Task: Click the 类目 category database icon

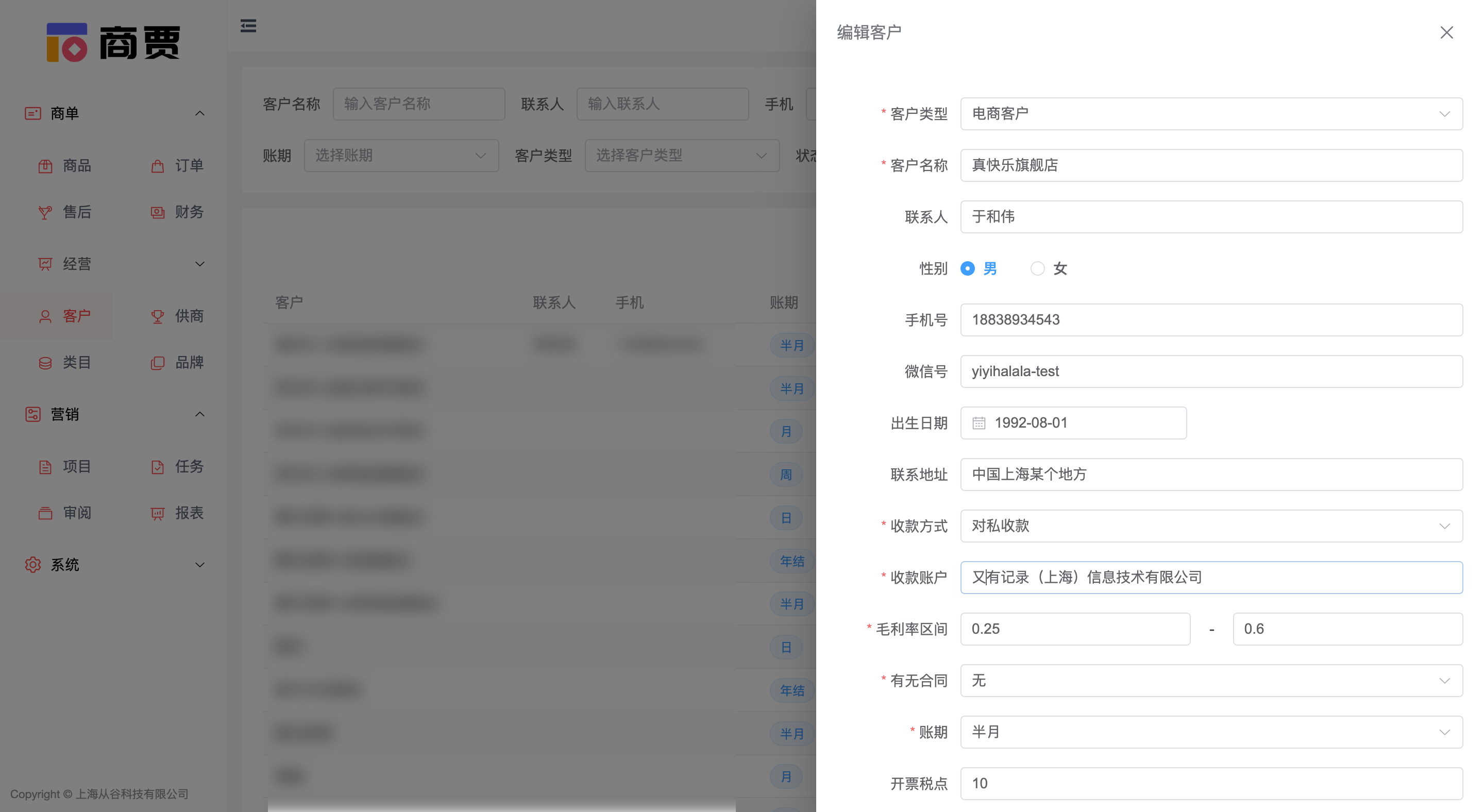Action: [x=45, y=362]
